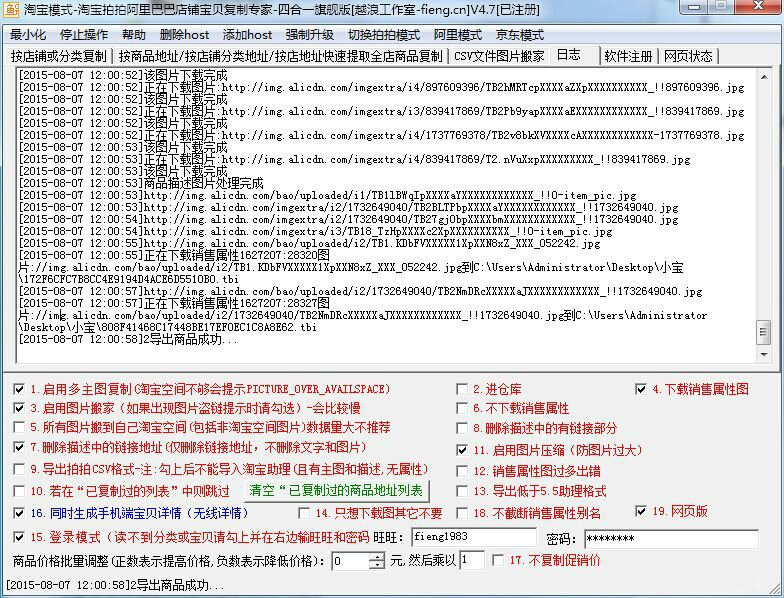Switch to 阿里模式

(458, 34)
